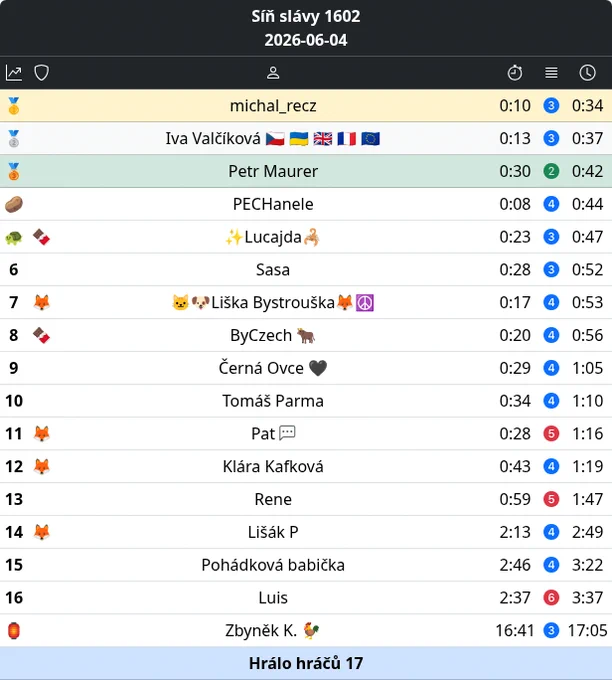612x680 pixels.
Task: Select player name Liška Bystrouška
Action: [x=273, y=303]
